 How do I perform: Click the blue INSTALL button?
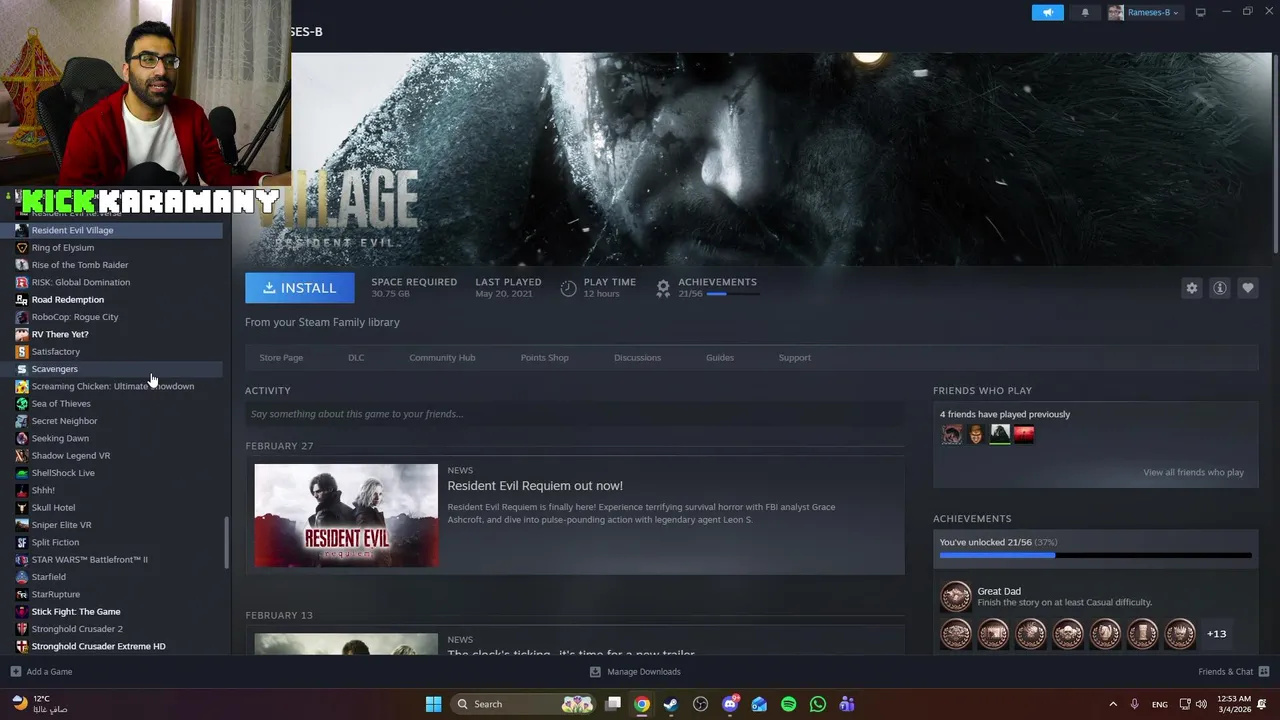[299, 288]
